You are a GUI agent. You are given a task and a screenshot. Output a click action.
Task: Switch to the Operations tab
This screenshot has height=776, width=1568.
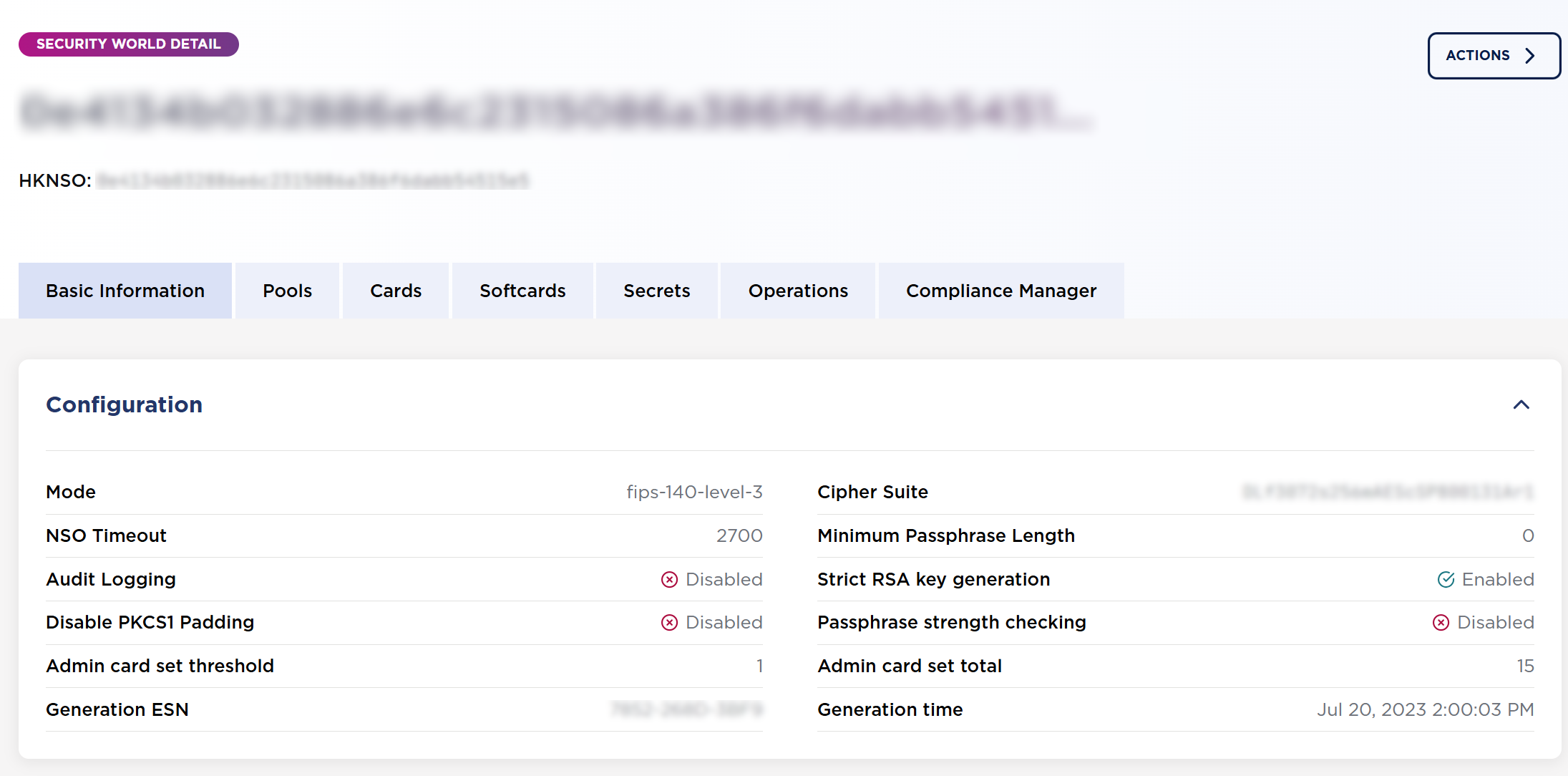pyautogui.click(x=798, y=291)
